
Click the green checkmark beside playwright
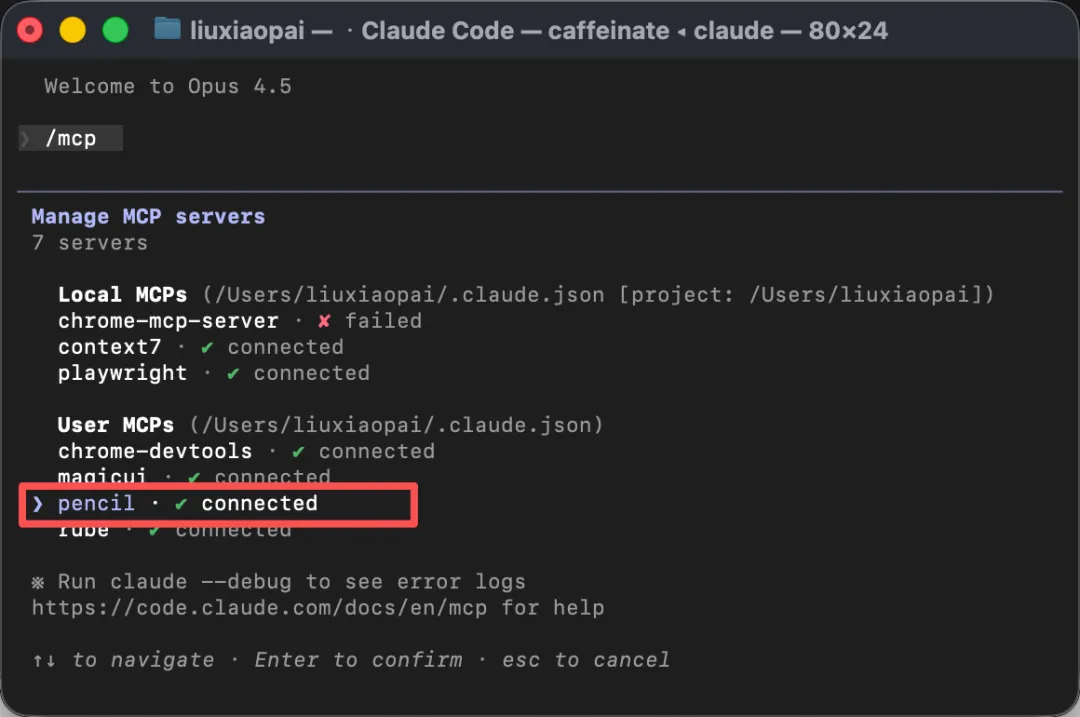click(x=233, y=373)
